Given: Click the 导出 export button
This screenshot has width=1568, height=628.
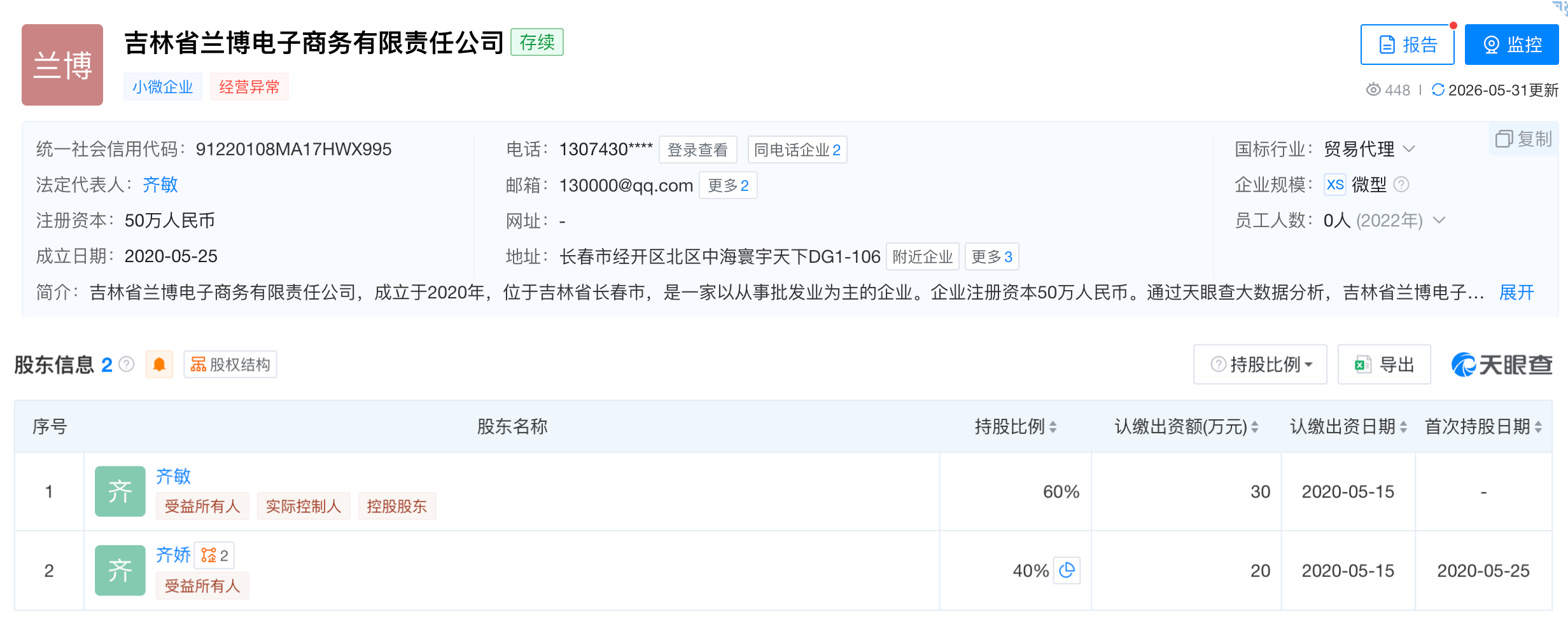Looking at the screenshot, I should (1384, 365).
